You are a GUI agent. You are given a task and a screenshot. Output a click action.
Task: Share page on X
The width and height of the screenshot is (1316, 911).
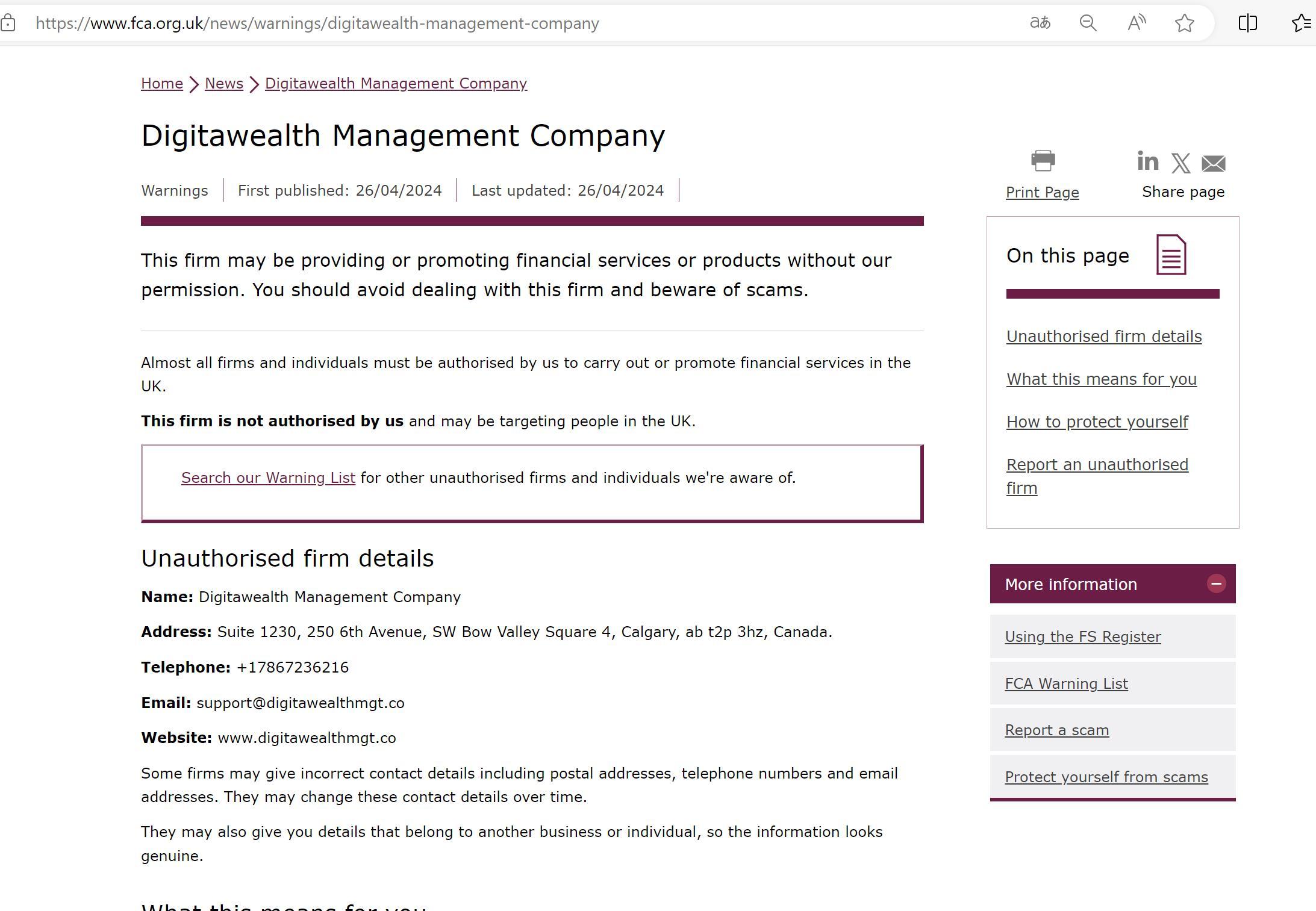pyautogui.click(x=1180, y=163)
